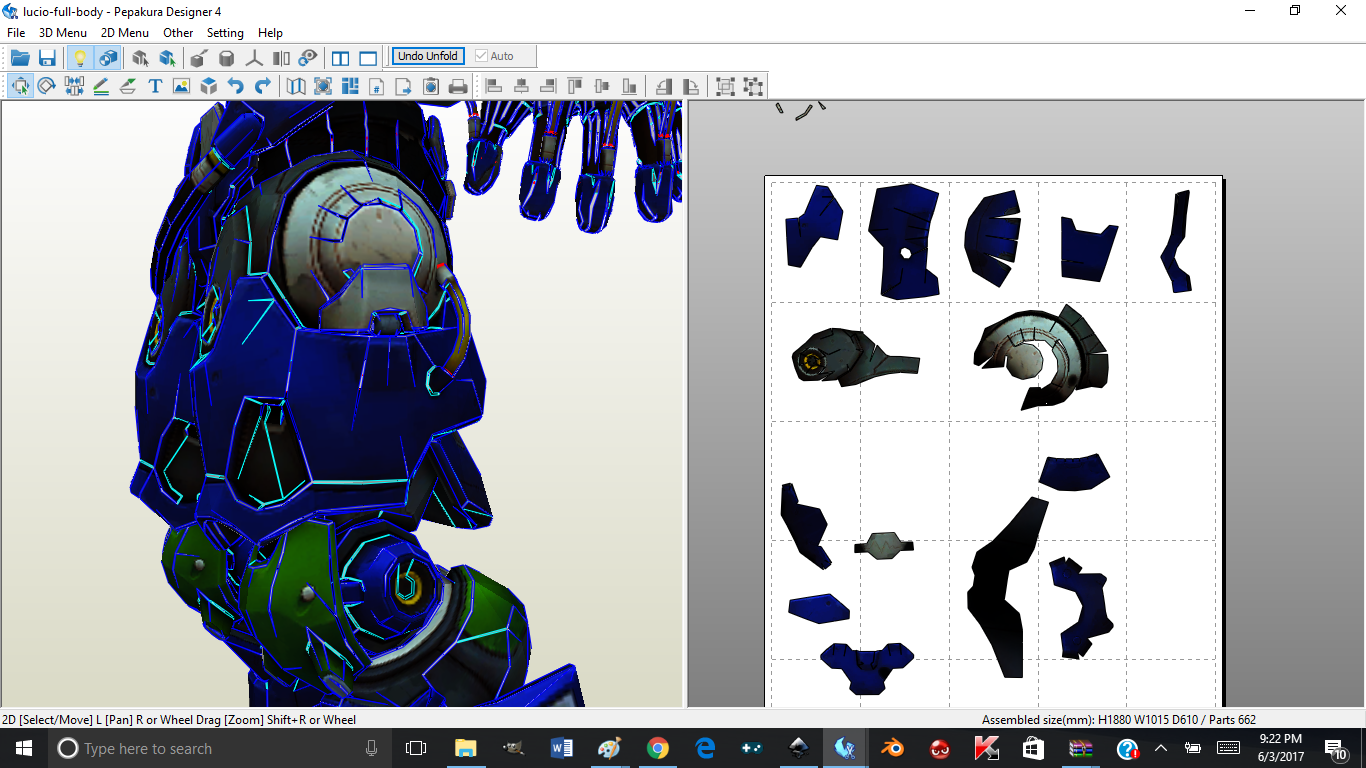
Task: Select the edit flaps pencil tool
Action: [101, 86]
